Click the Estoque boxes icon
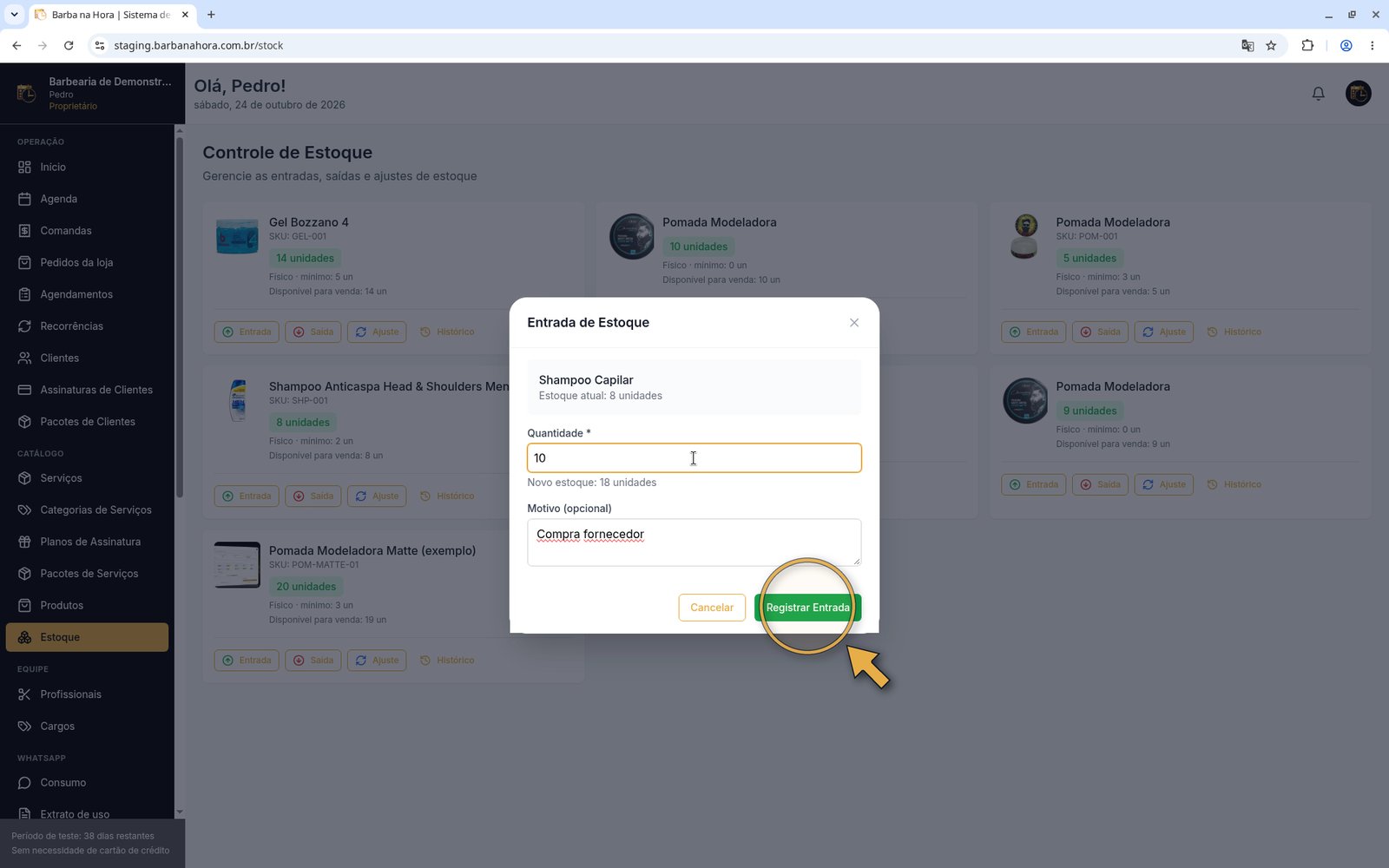This screenshot has height=868, width=1389. (24, 637)
